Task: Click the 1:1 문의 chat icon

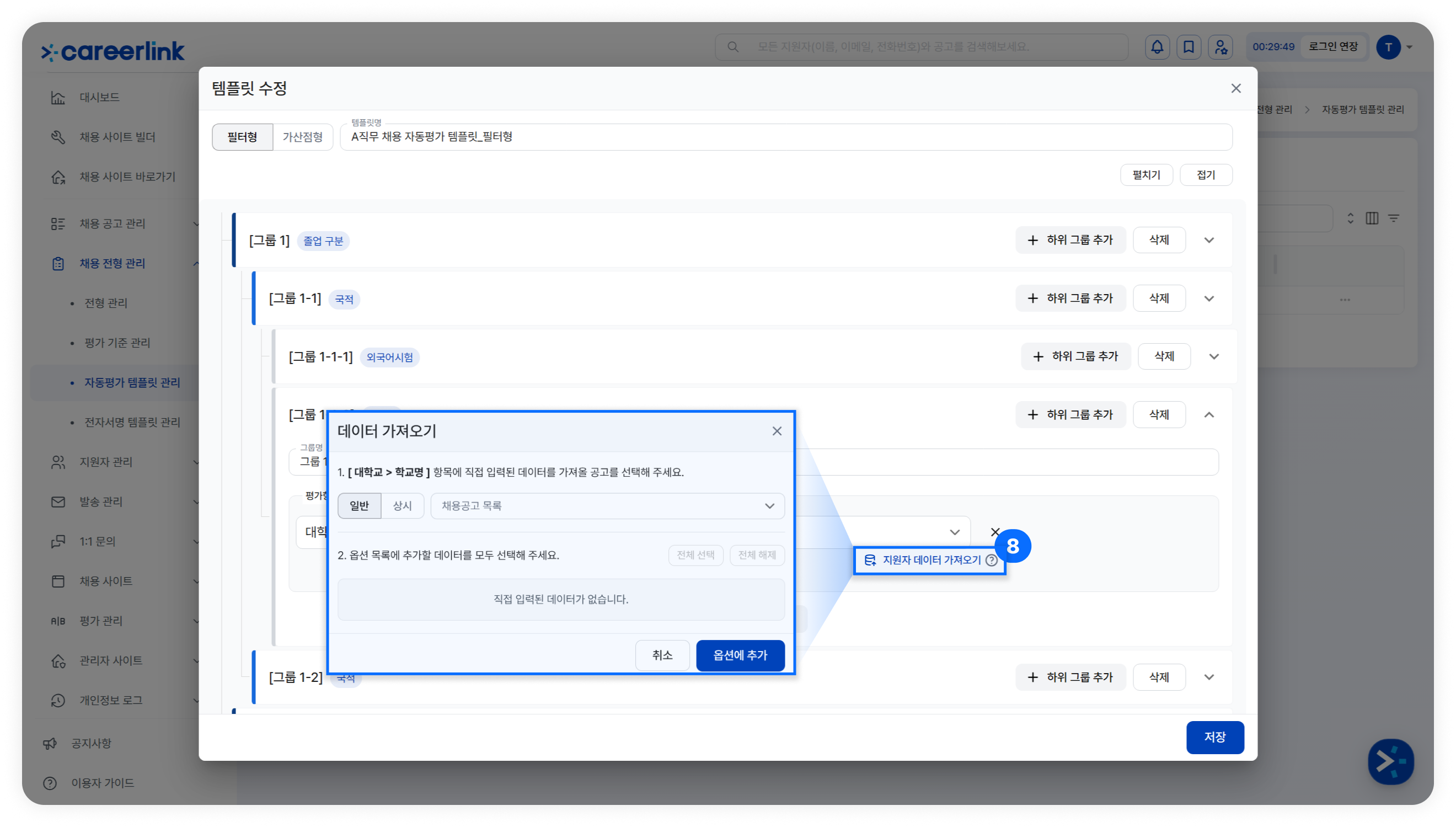Action: (x=58, y=542)
